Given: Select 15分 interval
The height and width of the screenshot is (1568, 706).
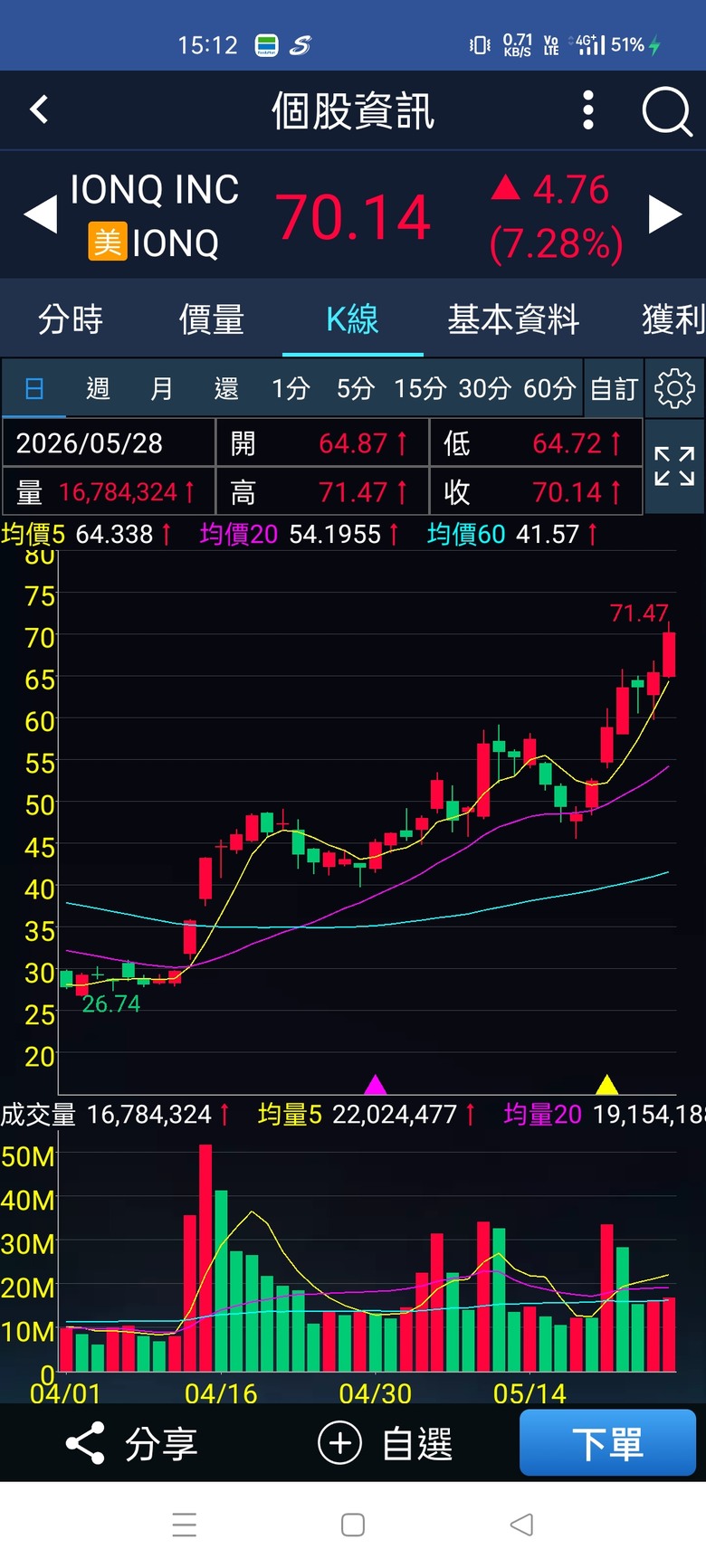Looking at the screenshot, I should (x=420, y=388).
